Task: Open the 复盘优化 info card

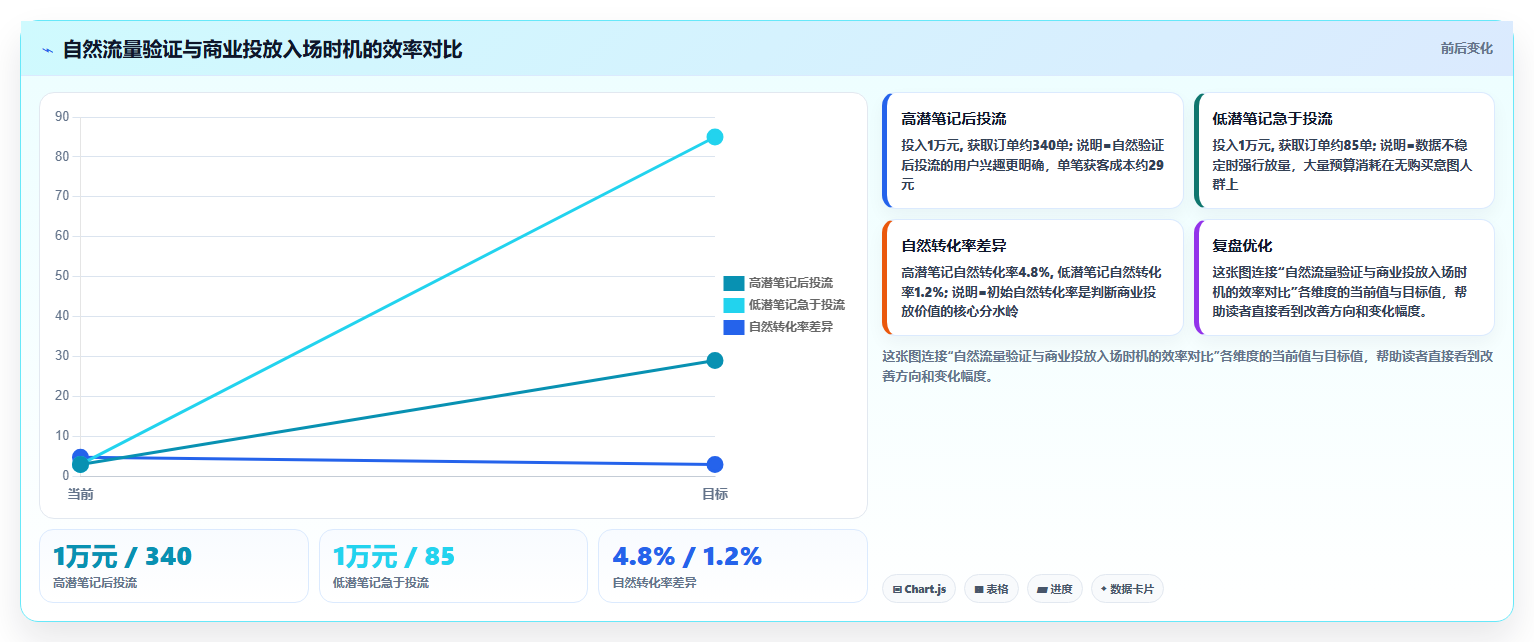Action: click(x=1344, y=277)
